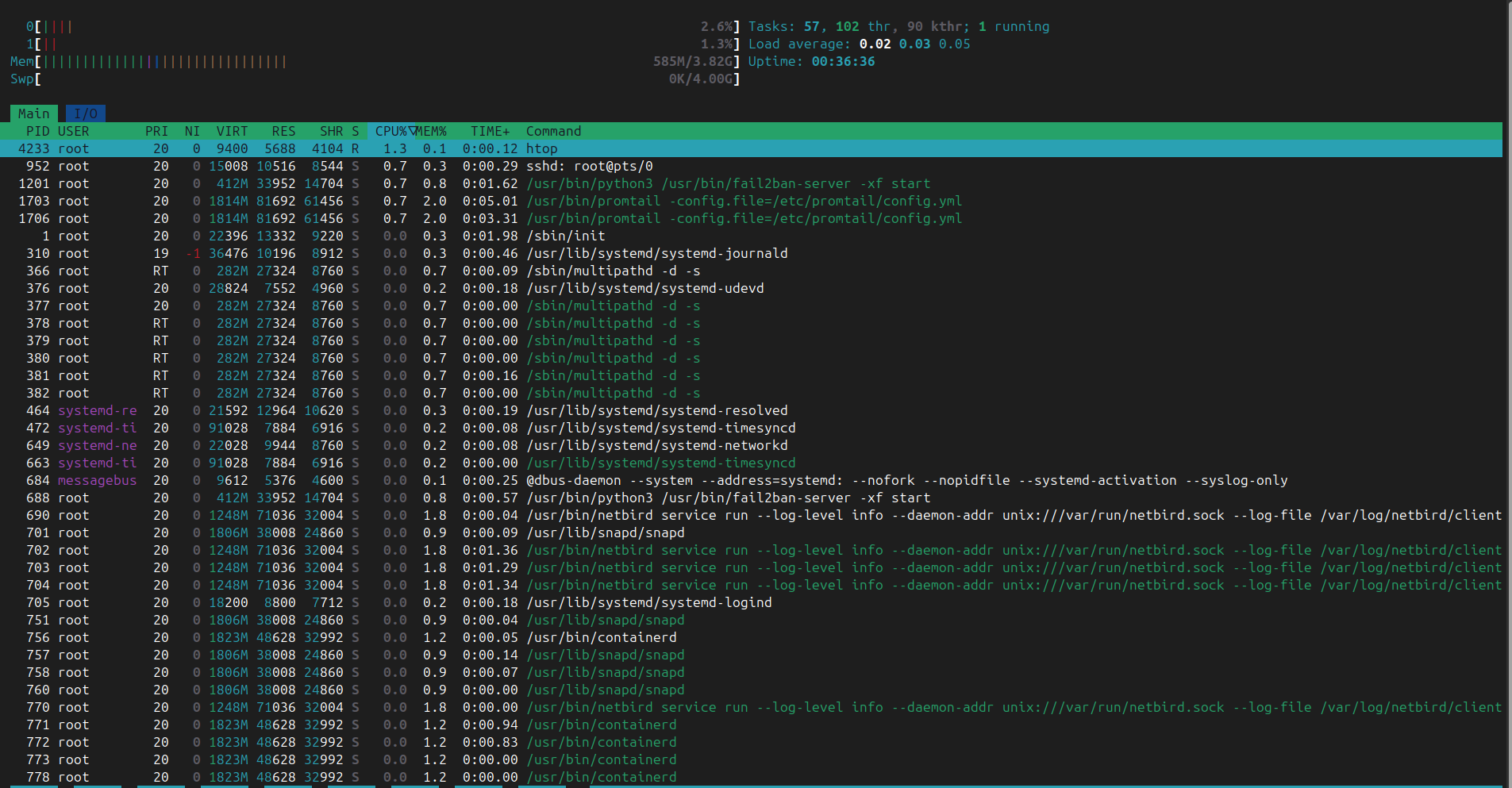Image resolution: width=1512 pixels, height=788 pixels.
Task: Sort by the MEM% column header
Action: click(x=431, y=131)
